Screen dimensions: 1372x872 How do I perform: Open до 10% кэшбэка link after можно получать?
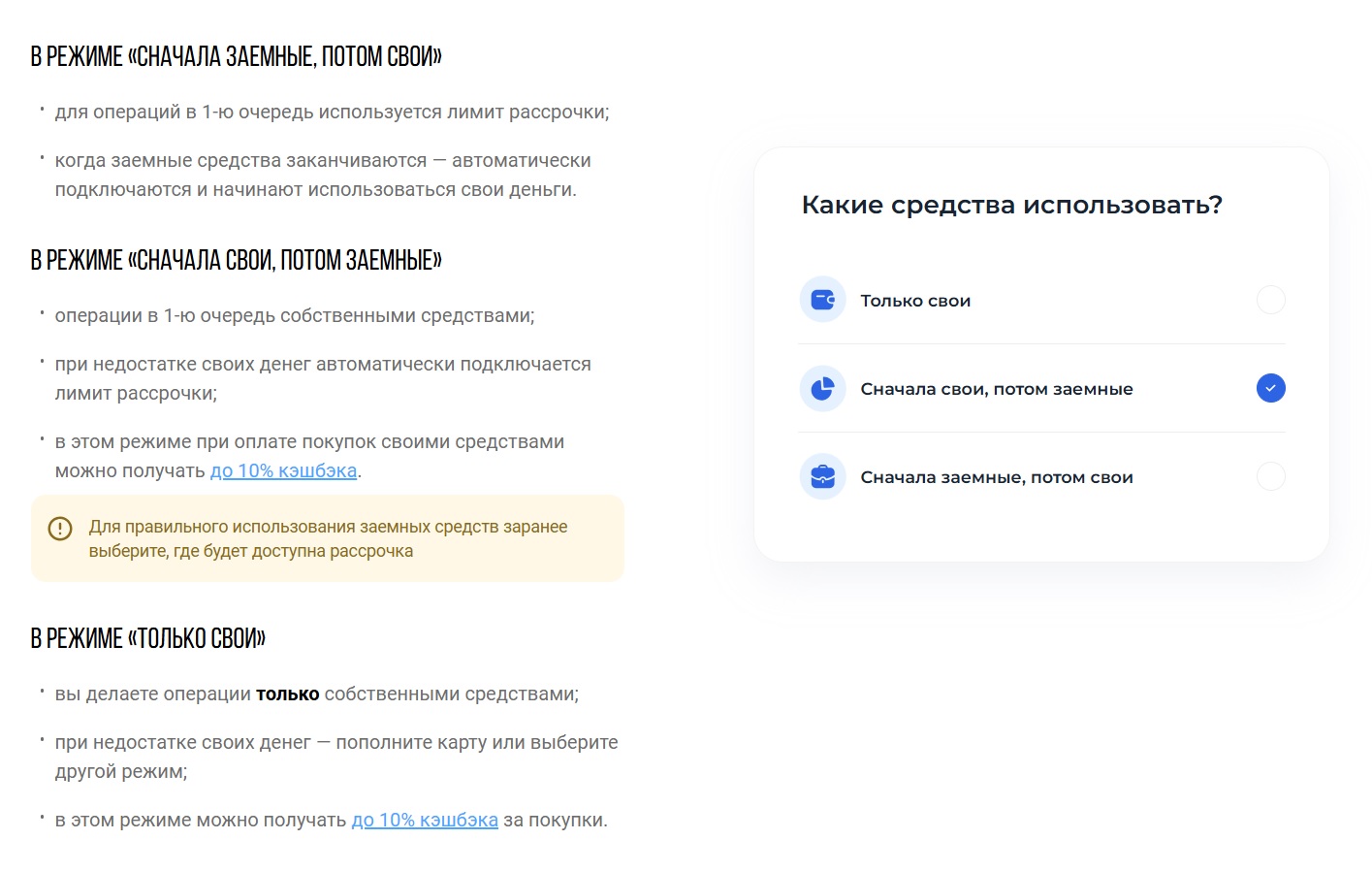[283, 470]
